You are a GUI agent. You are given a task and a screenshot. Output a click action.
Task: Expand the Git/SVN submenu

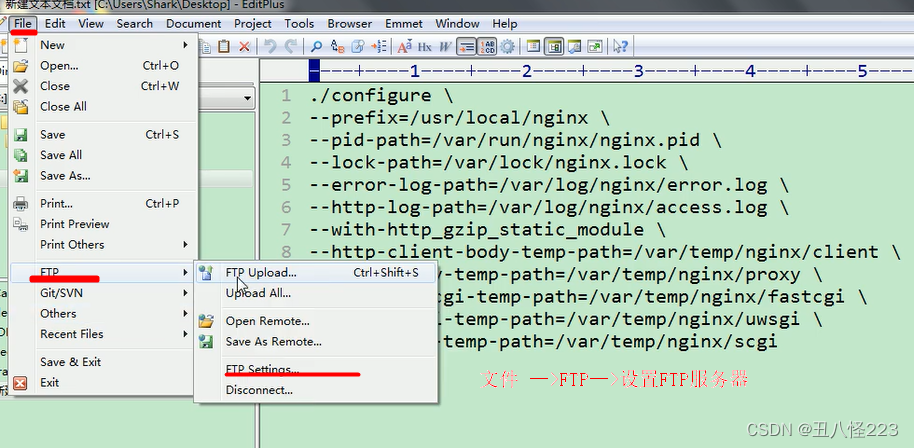(103, 293)
